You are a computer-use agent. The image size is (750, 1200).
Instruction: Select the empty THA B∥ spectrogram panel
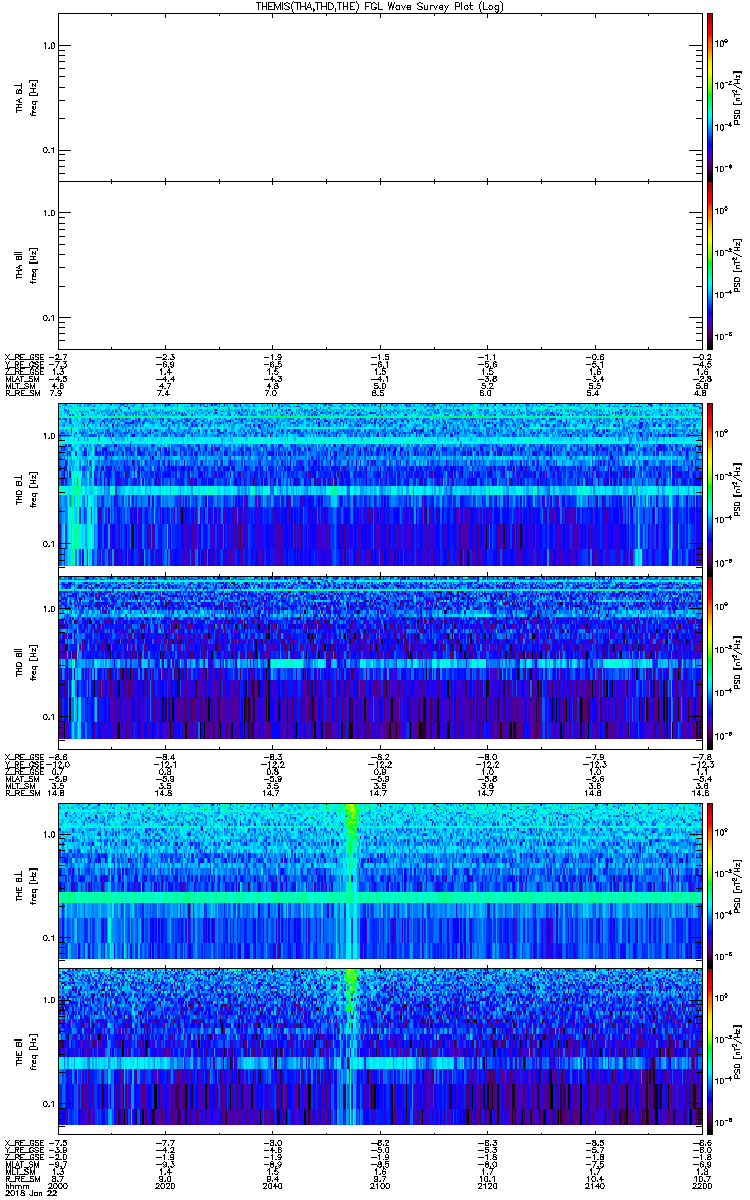(x=379, y=264)
